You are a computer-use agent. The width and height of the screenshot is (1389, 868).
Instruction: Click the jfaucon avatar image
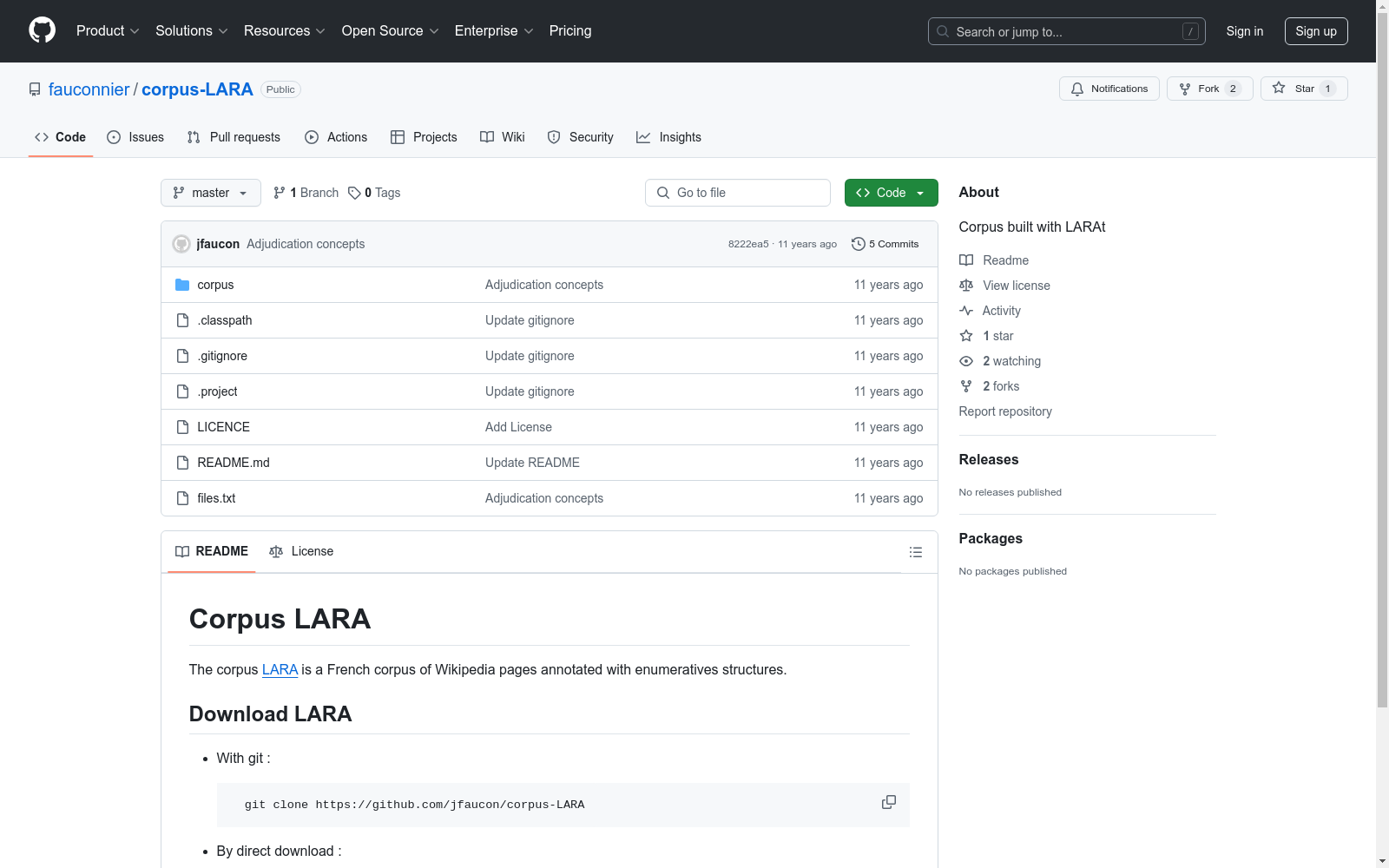click(x=181, y=244)
